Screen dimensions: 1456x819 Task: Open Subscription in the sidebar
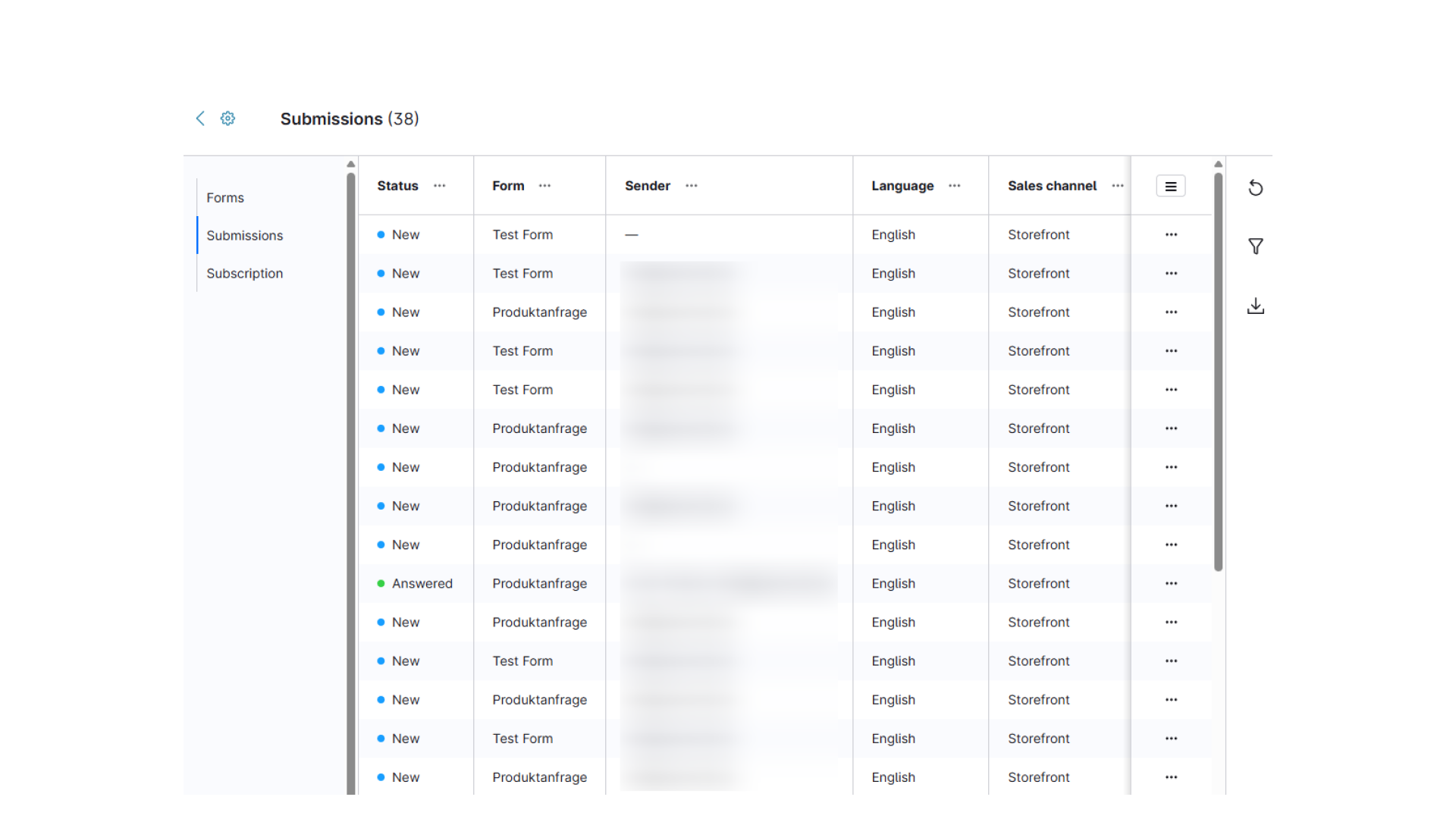(x=245, y=274)
